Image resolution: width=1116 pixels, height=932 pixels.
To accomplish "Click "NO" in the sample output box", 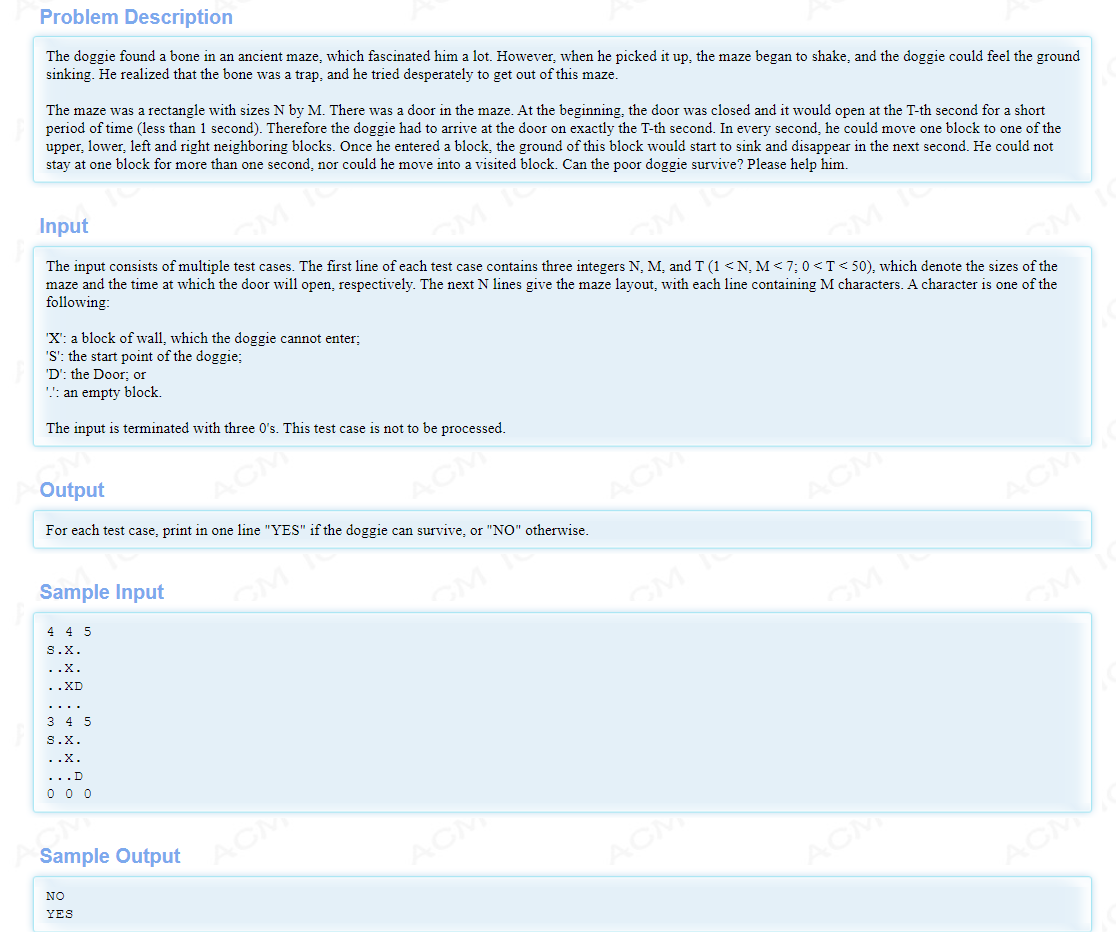I will coord(56,896).
